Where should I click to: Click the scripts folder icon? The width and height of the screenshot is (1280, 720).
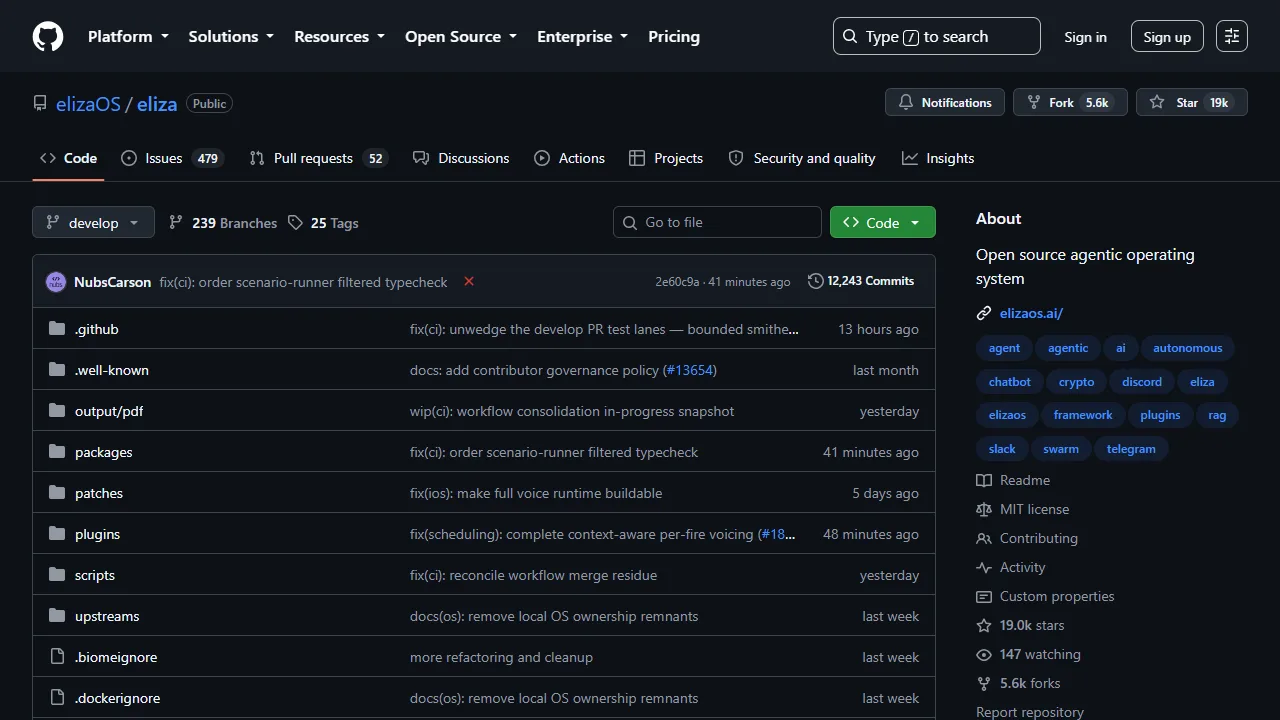[57, 574]
